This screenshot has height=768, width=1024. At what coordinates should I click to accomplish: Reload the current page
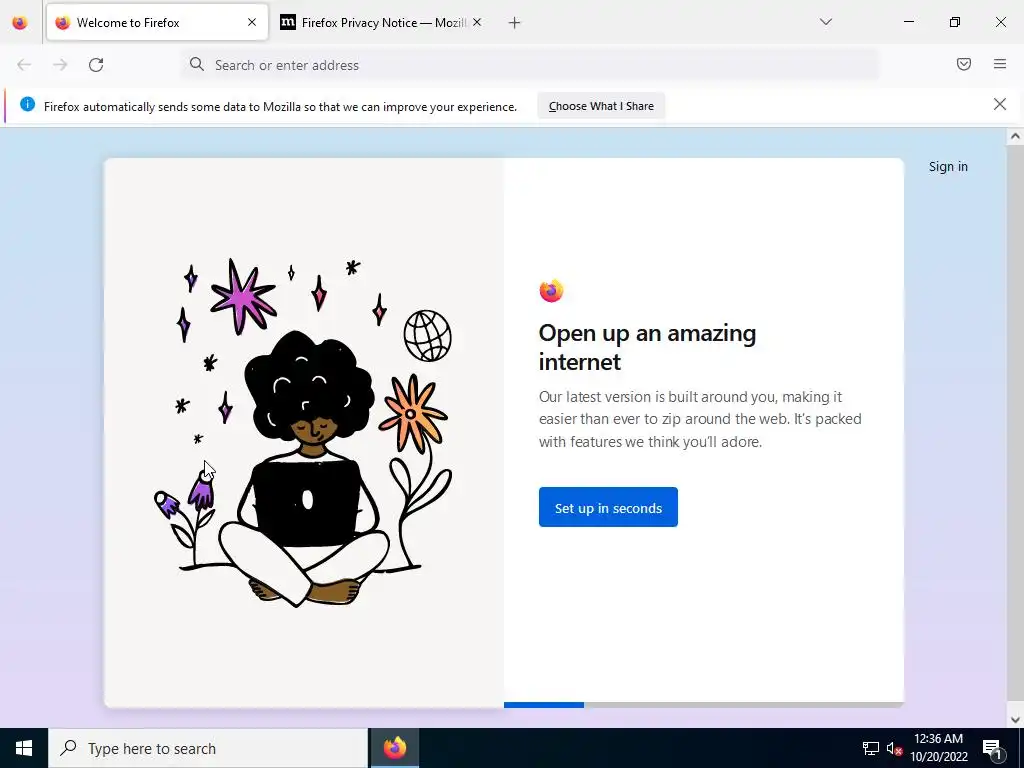pos(96,65)
